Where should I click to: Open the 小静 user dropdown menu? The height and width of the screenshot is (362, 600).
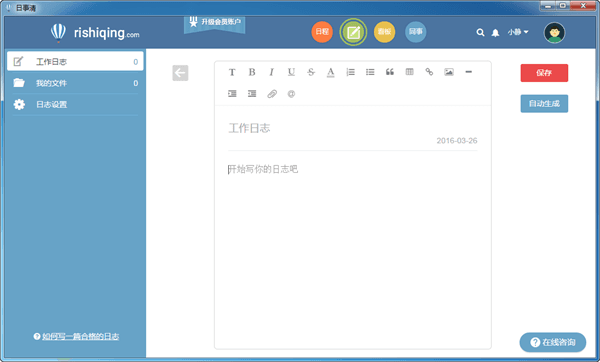518,32
